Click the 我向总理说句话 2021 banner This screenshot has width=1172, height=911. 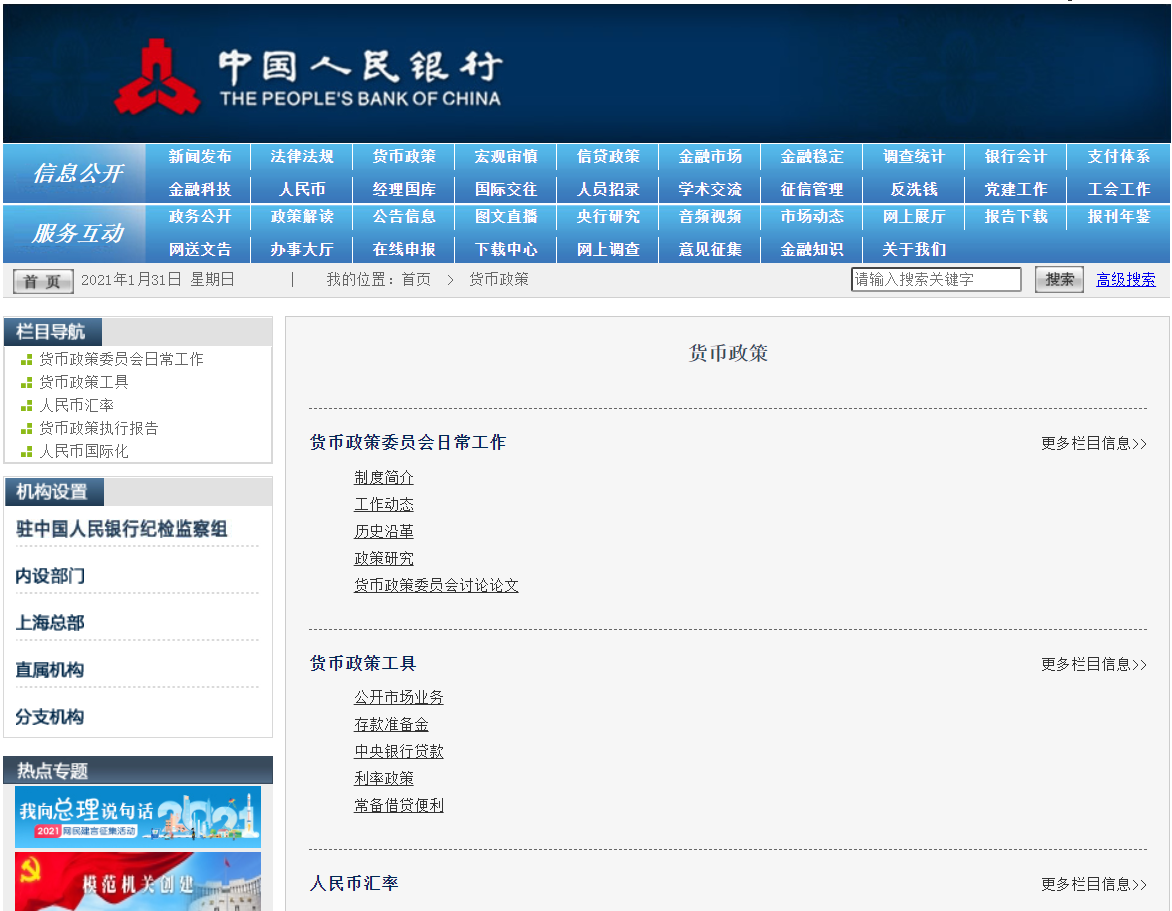137,817
